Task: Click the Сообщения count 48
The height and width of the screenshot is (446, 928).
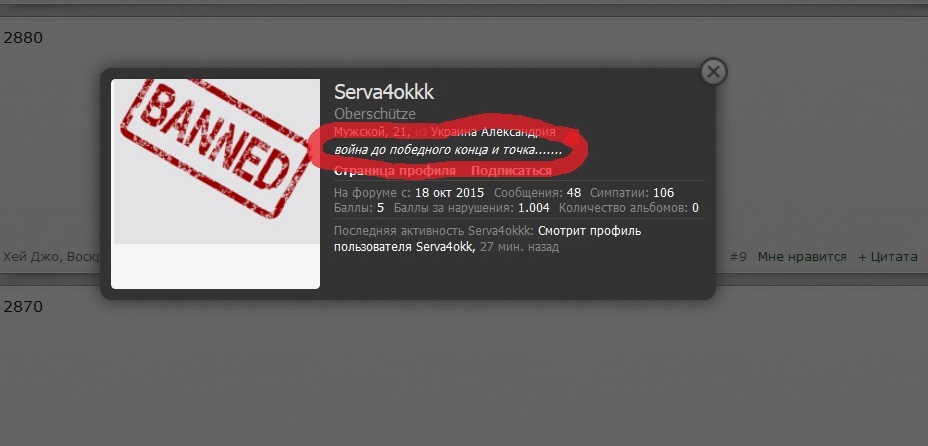Action: [x=573, y=193]
